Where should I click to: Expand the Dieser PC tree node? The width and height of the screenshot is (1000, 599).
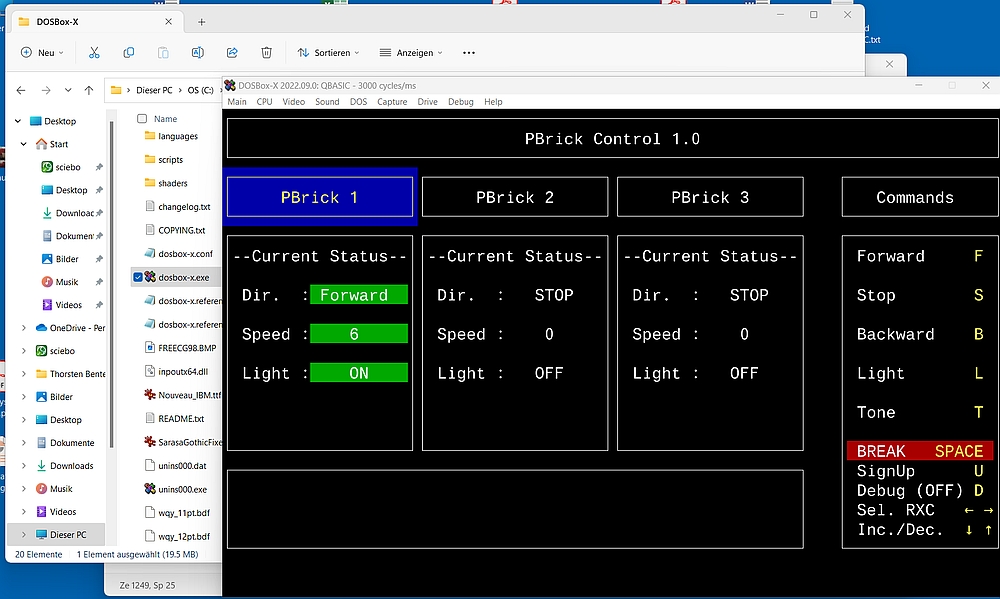(24, 535)
